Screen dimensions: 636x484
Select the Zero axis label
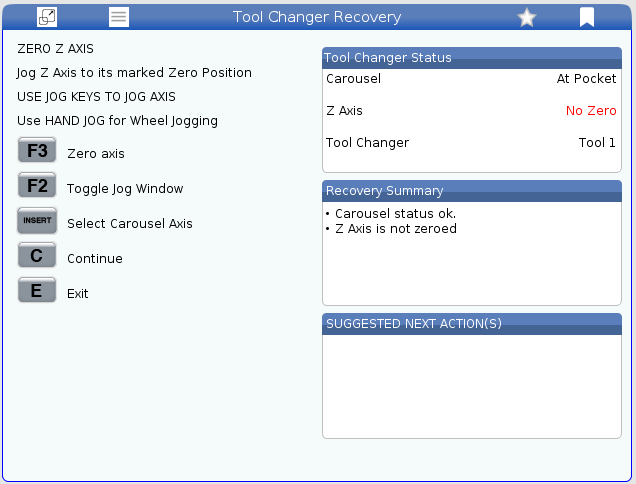point(96,154)
